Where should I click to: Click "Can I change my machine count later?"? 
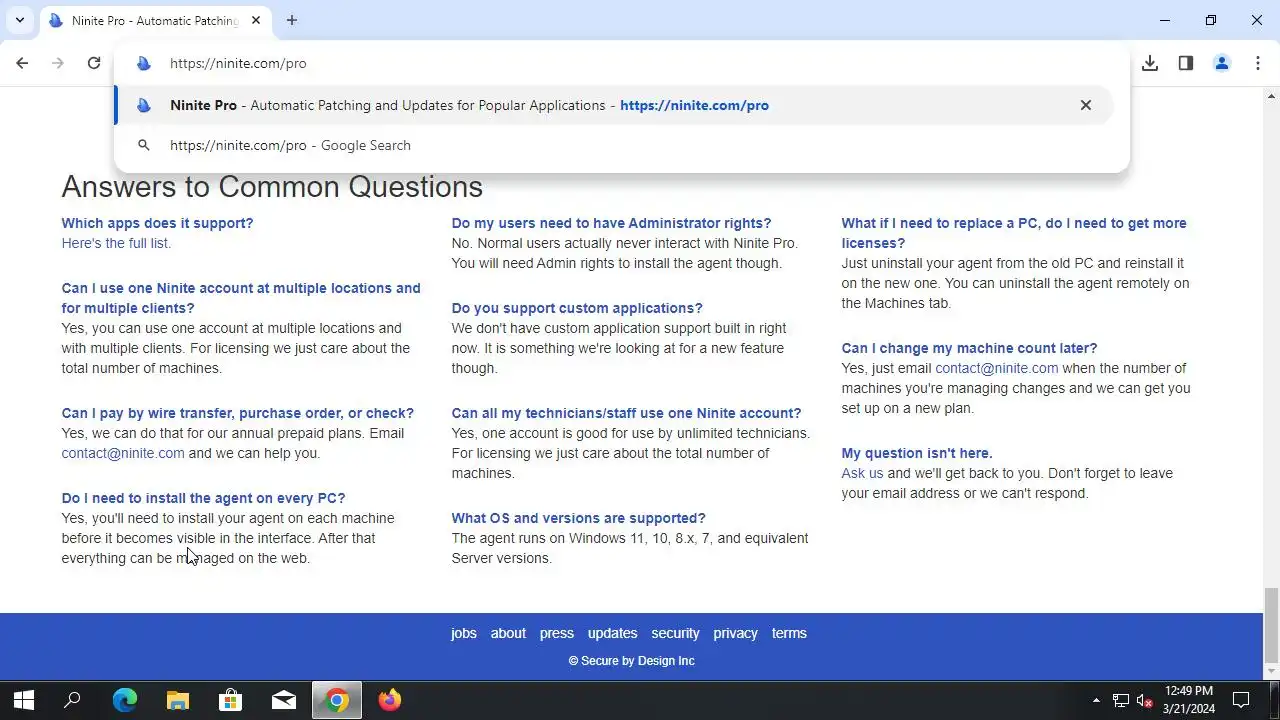click(x=969, y=348)
